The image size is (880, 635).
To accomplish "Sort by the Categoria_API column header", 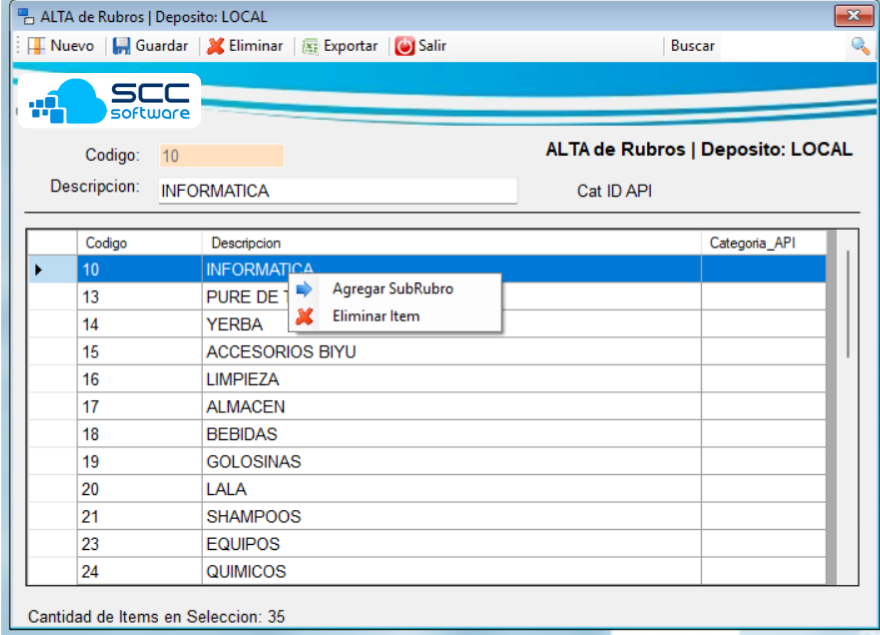I will point(762,243).
